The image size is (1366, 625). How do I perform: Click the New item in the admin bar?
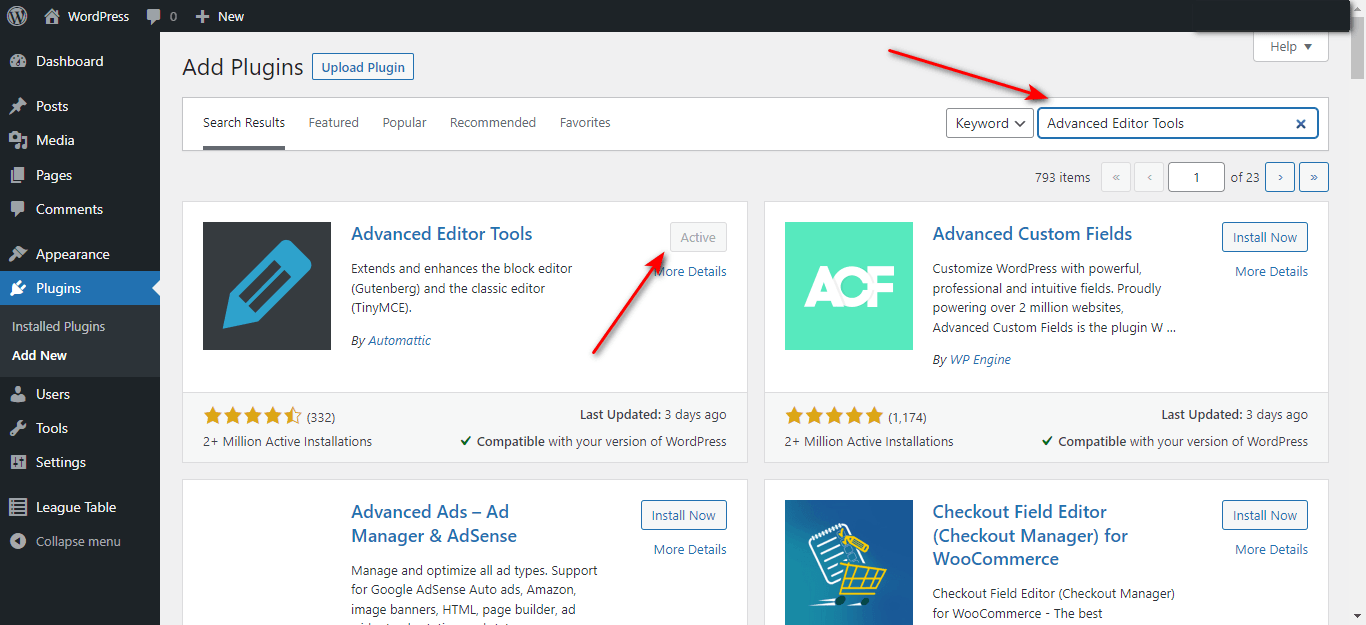pyautogui.click(x=219, y=15)
